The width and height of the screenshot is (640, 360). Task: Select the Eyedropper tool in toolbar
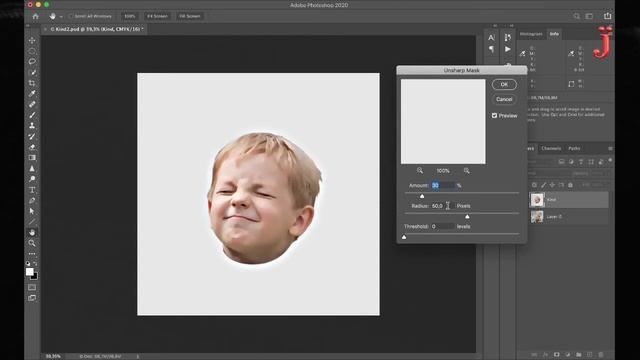point(32,94)
